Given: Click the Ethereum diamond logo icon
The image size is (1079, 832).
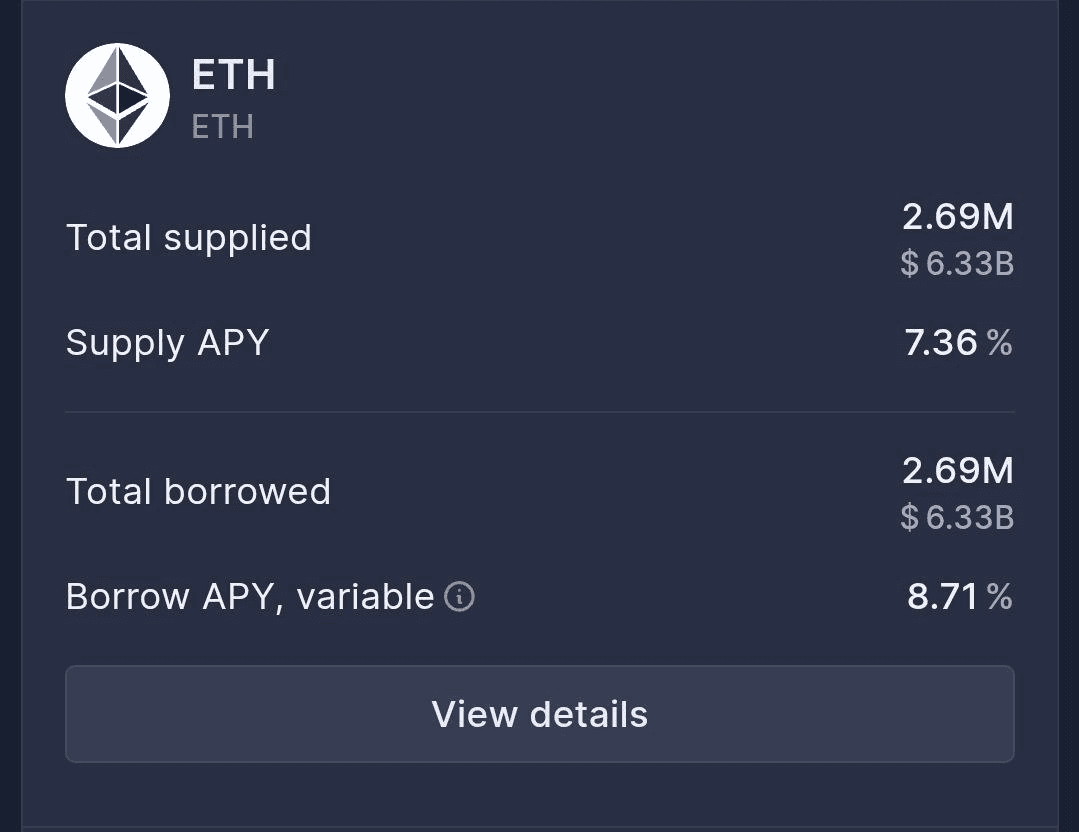Looking at the screenshot, I should click(117, 95).
